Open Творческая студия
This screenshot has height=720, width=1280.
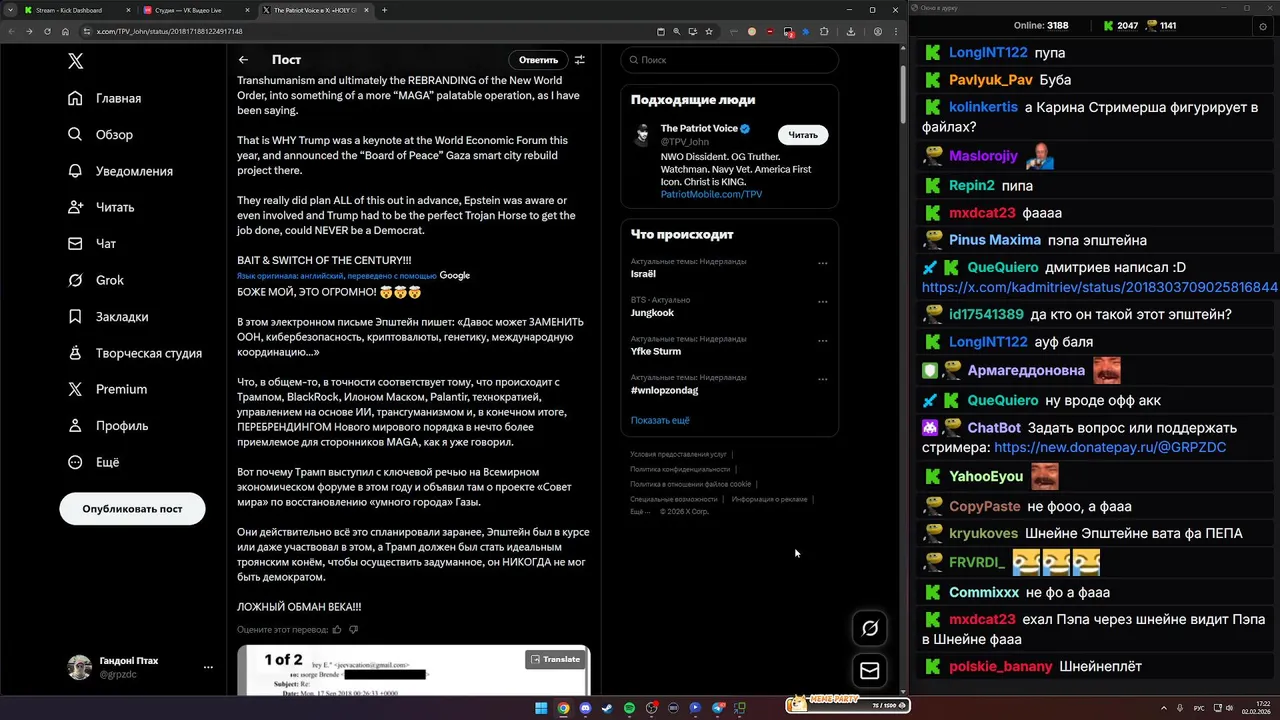coord(135,353)
